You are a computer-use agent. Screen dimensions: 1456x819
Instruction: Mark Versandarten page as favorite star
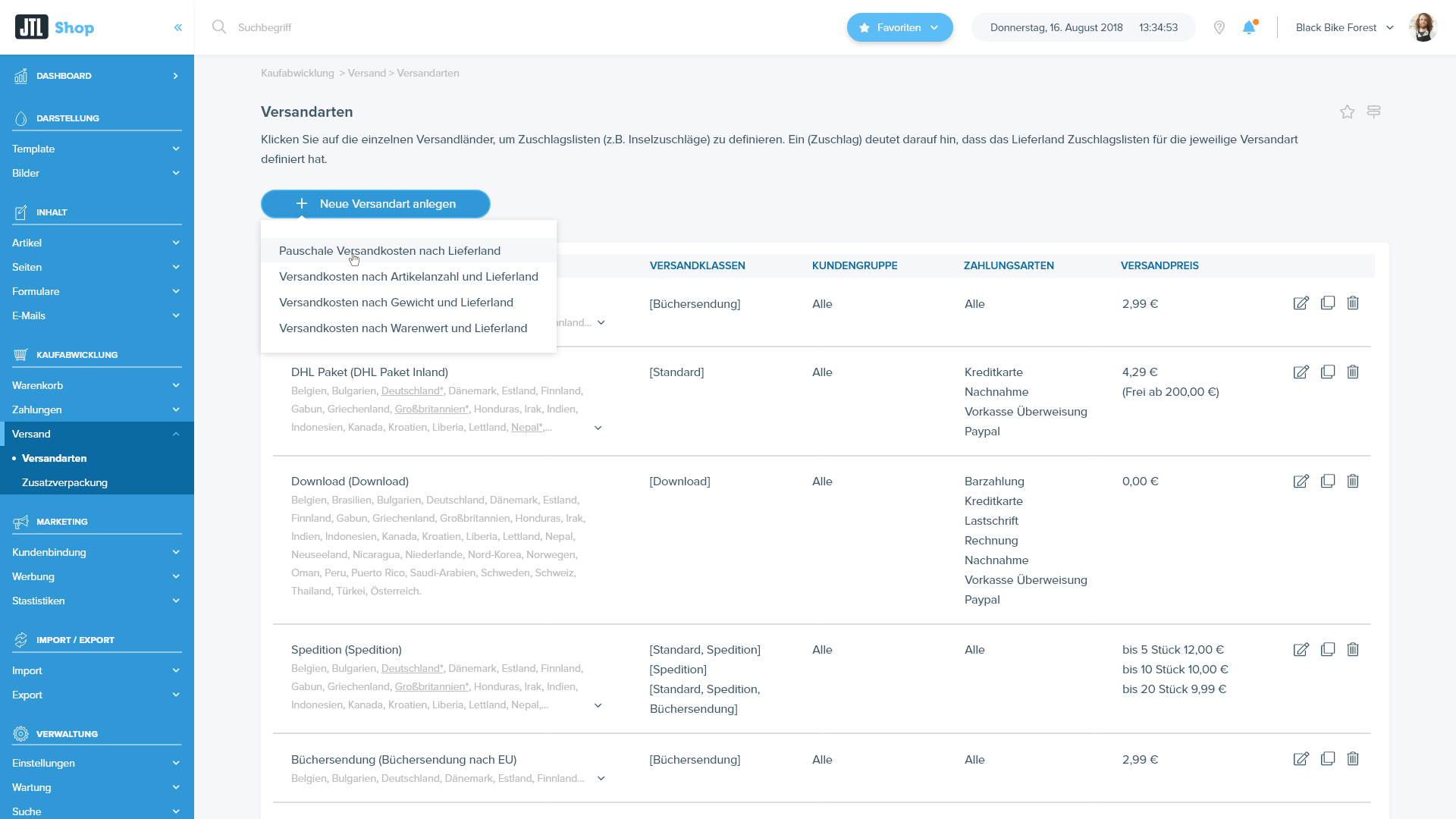[1347, 112]
